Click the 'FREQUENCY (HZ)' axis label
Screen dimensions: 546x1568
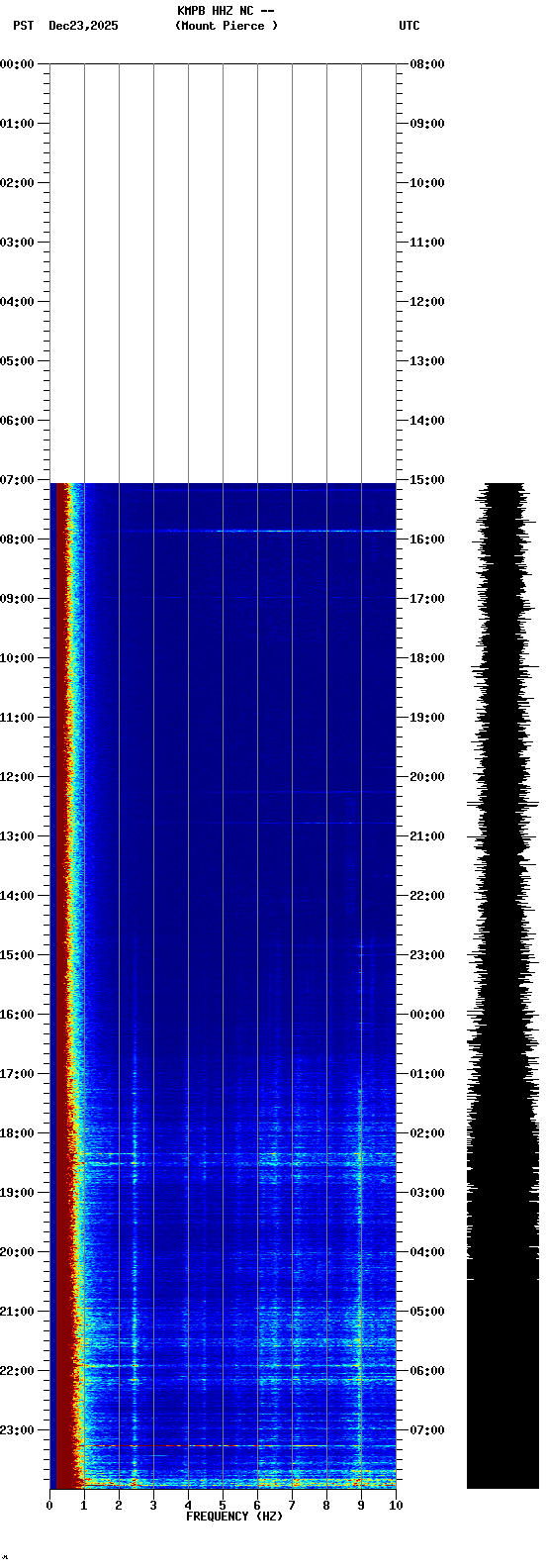pyautogui.click(x=234, y=1517)
